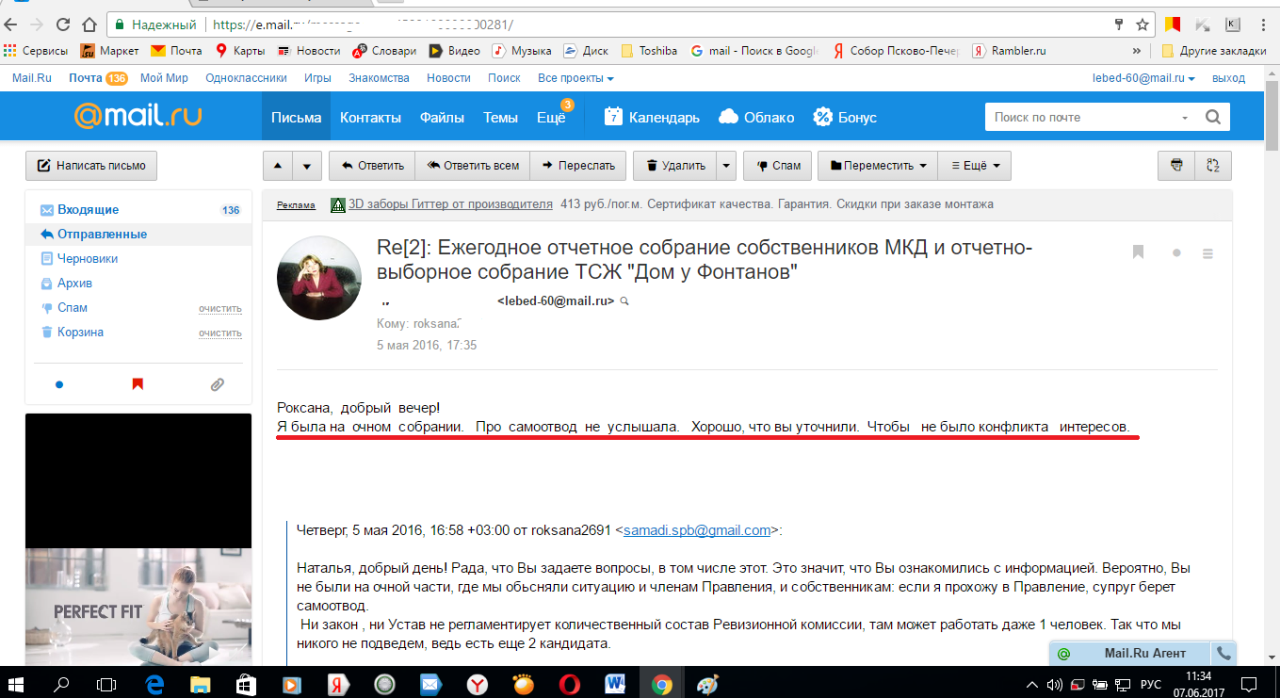Open the Входящие folder
The width and height of the screenshot is (1280, 698).
tap(88, 210)
